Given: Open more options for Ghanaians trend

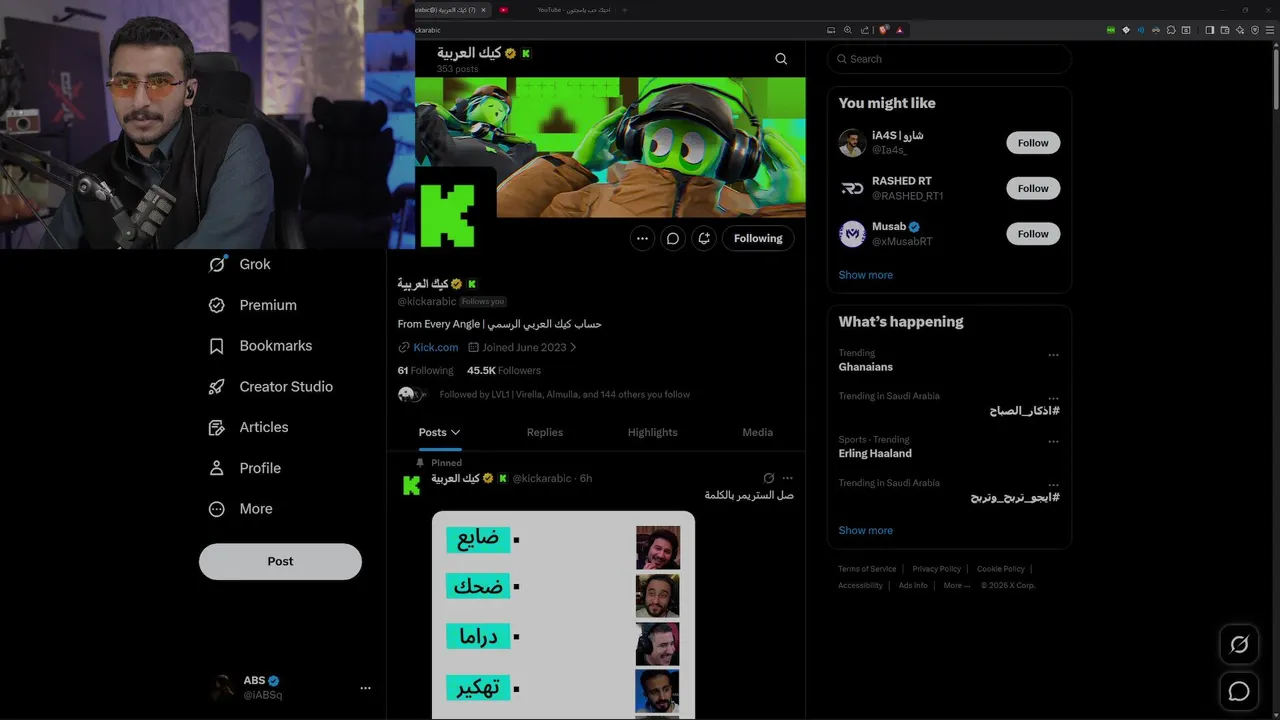Looking at the screenshot, I should pos(1053,355).
